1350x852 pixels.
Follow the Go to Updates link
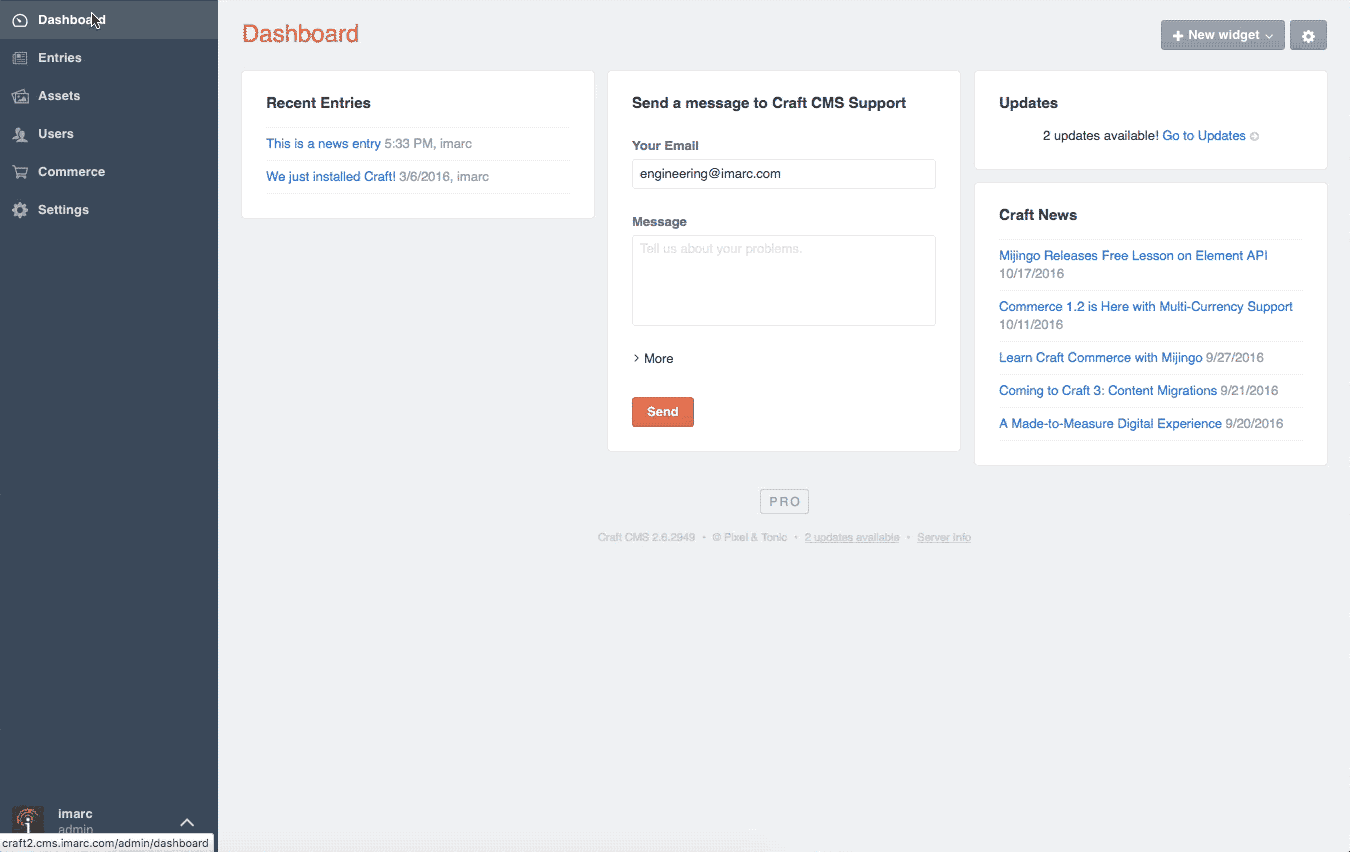point(1204,136)
